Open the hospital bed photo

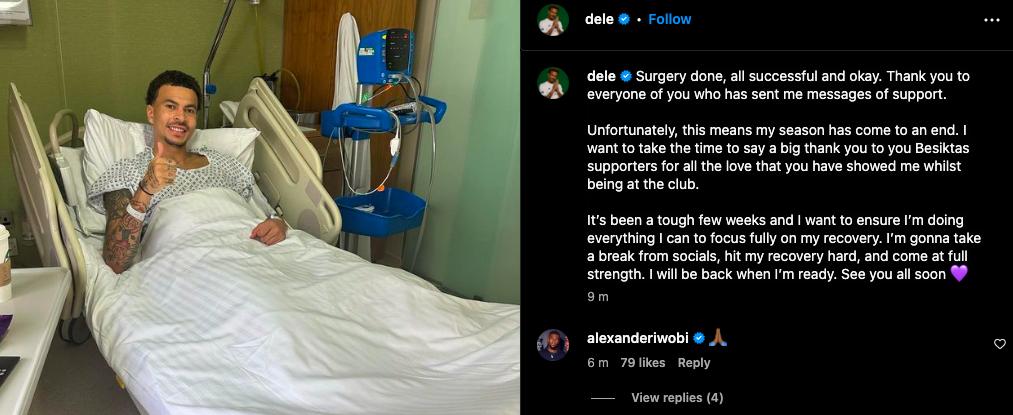[260, 208]
